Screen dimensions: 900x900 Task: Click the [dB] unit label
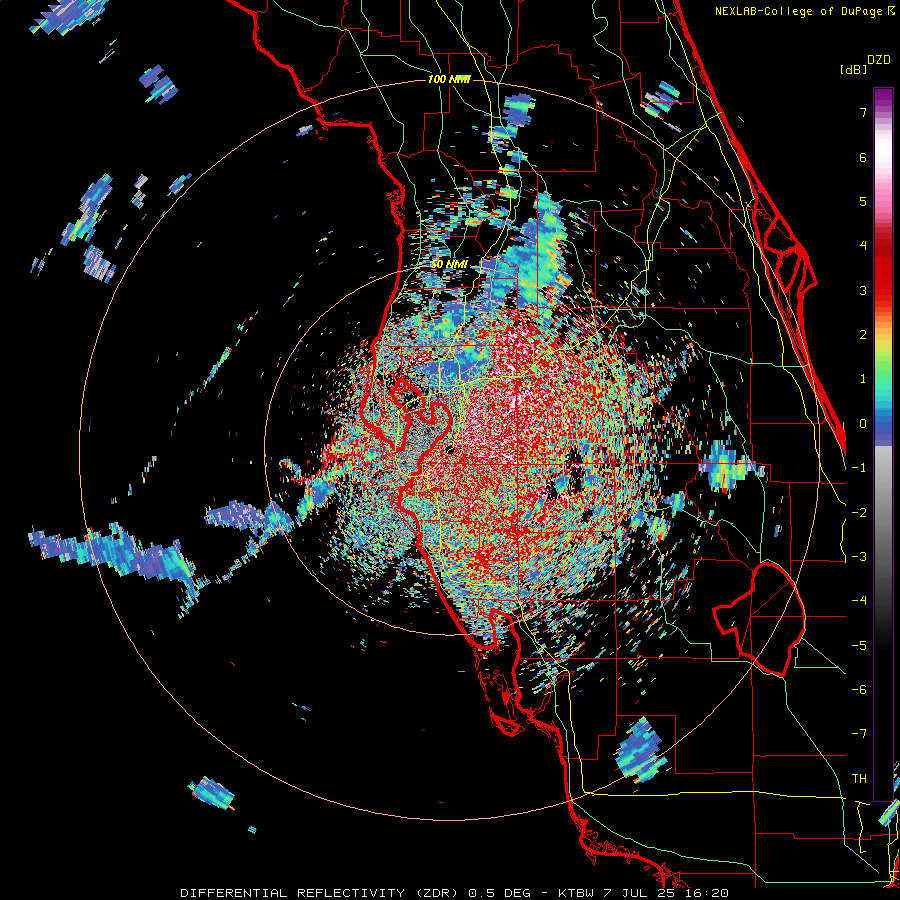pos(853,69)
